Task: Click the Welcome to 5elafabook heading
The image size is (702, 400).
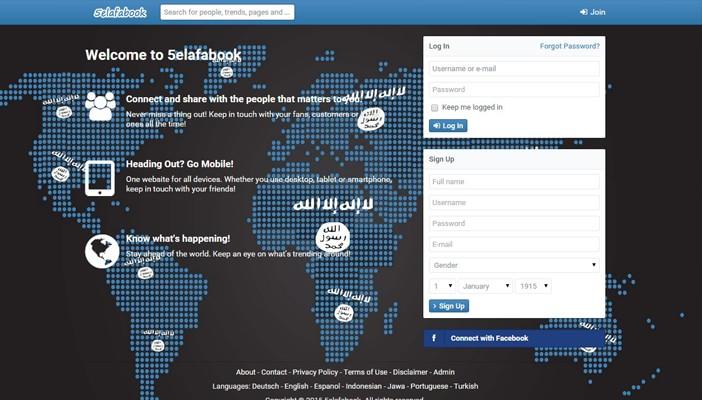Action: point(163,55)
